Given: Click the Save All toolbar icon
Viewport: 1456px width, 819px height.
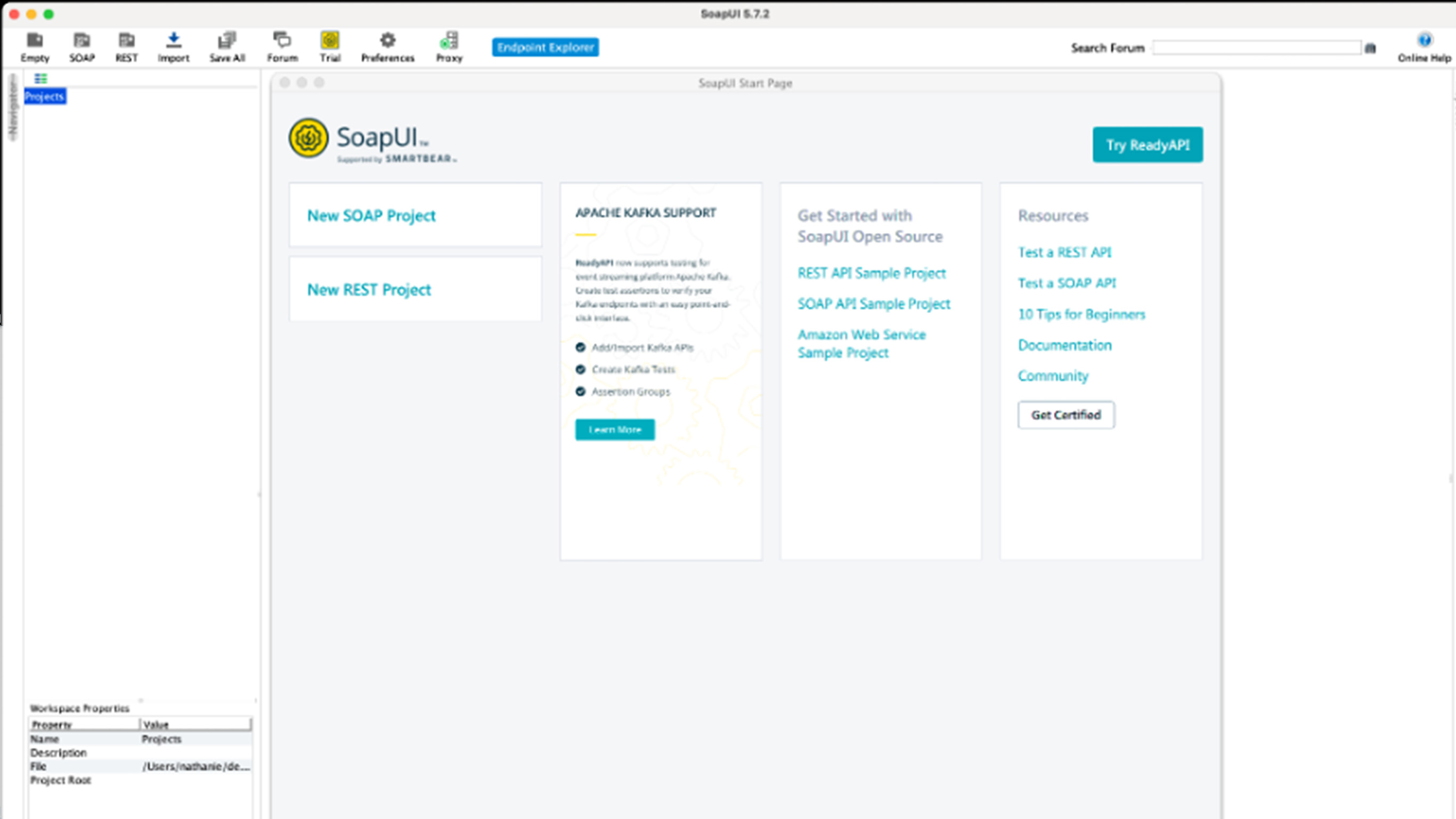Looking at the screenshot, I should [227, 46].
